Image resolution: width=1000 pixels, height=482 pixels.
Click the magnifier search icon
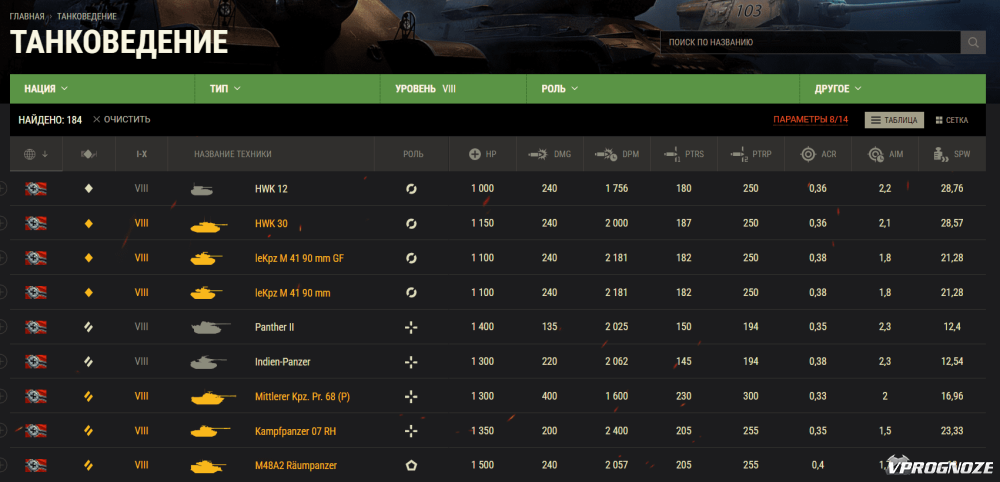[x=973, y=43]
